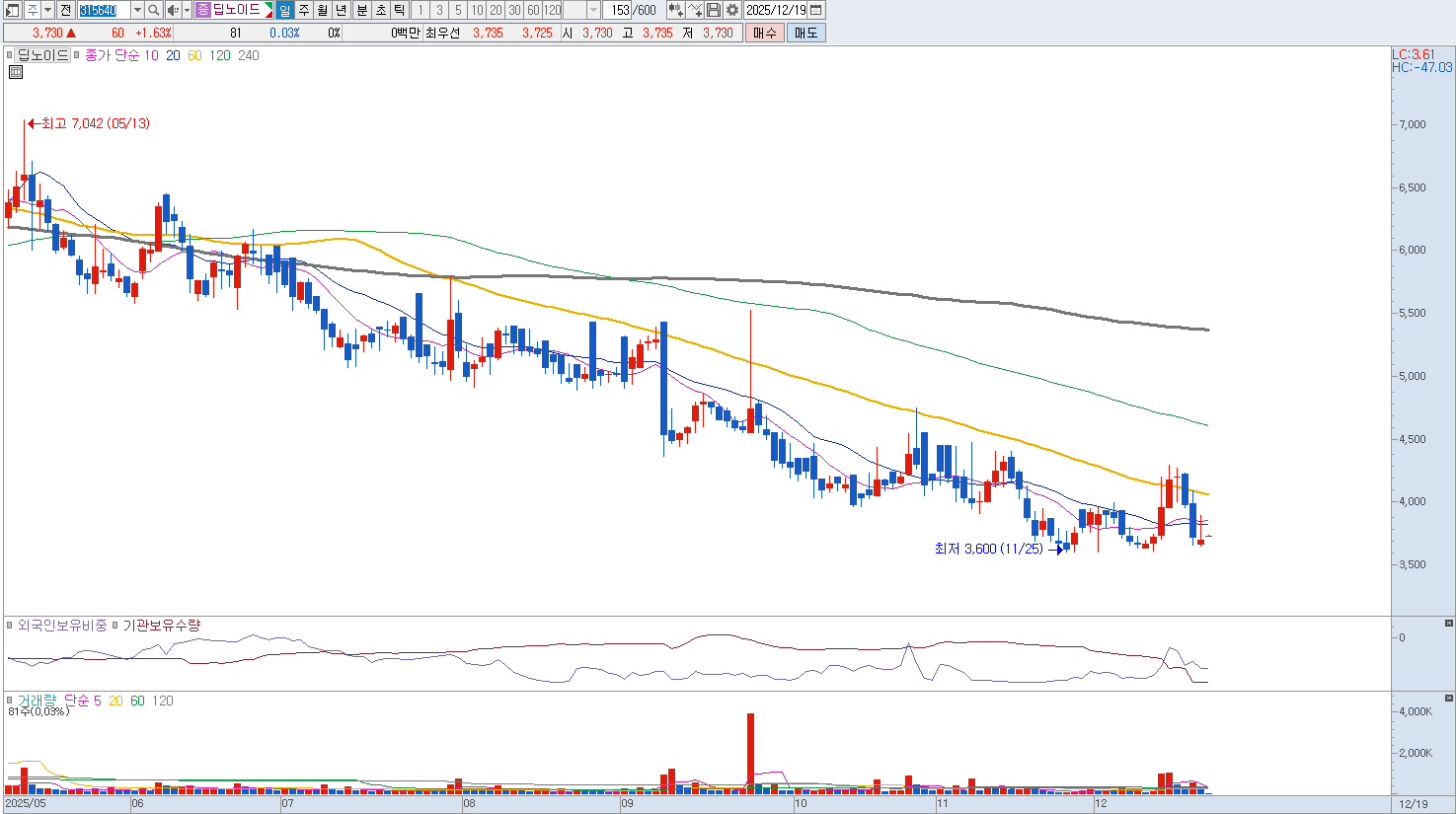Click the speaker sound icon in toolbar

point(173,10)
